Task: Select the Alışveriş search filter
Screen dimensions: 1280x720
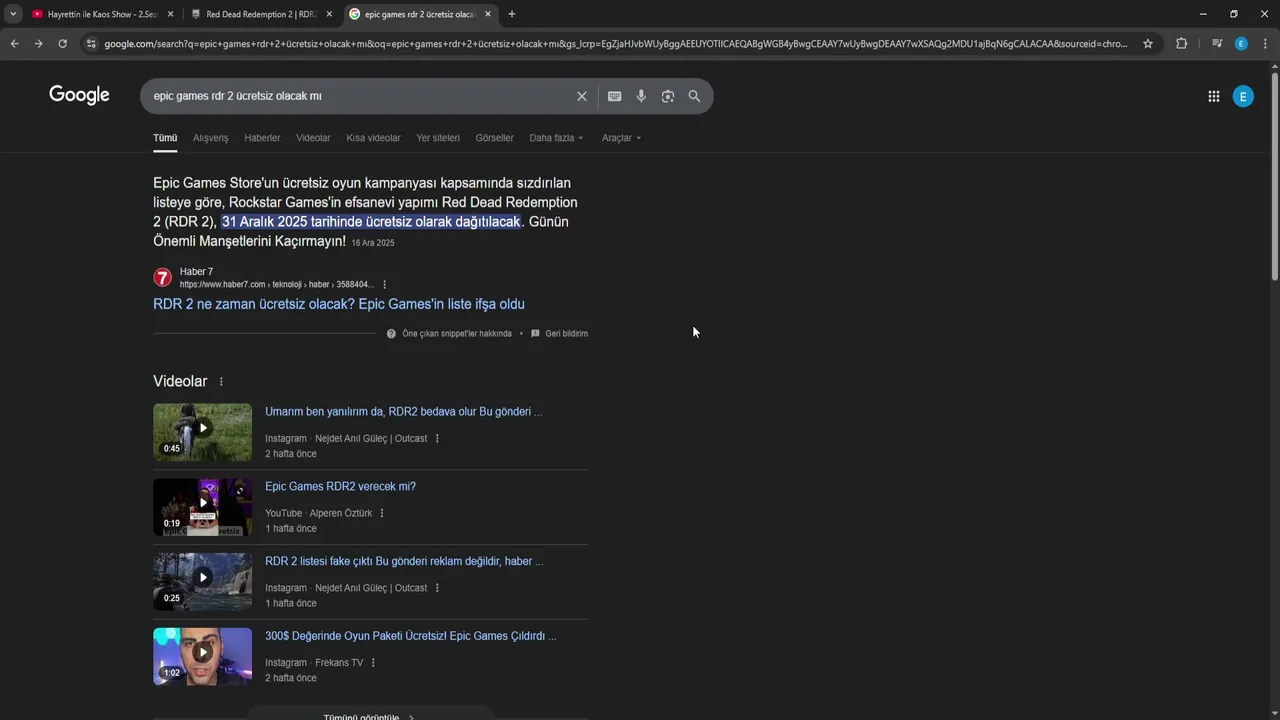Action: click(210, 138)
